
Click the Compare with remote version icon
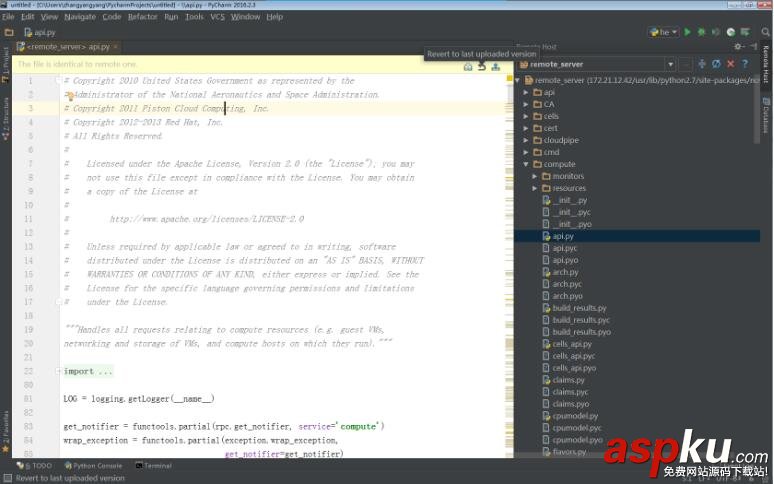tap(468, 67)
